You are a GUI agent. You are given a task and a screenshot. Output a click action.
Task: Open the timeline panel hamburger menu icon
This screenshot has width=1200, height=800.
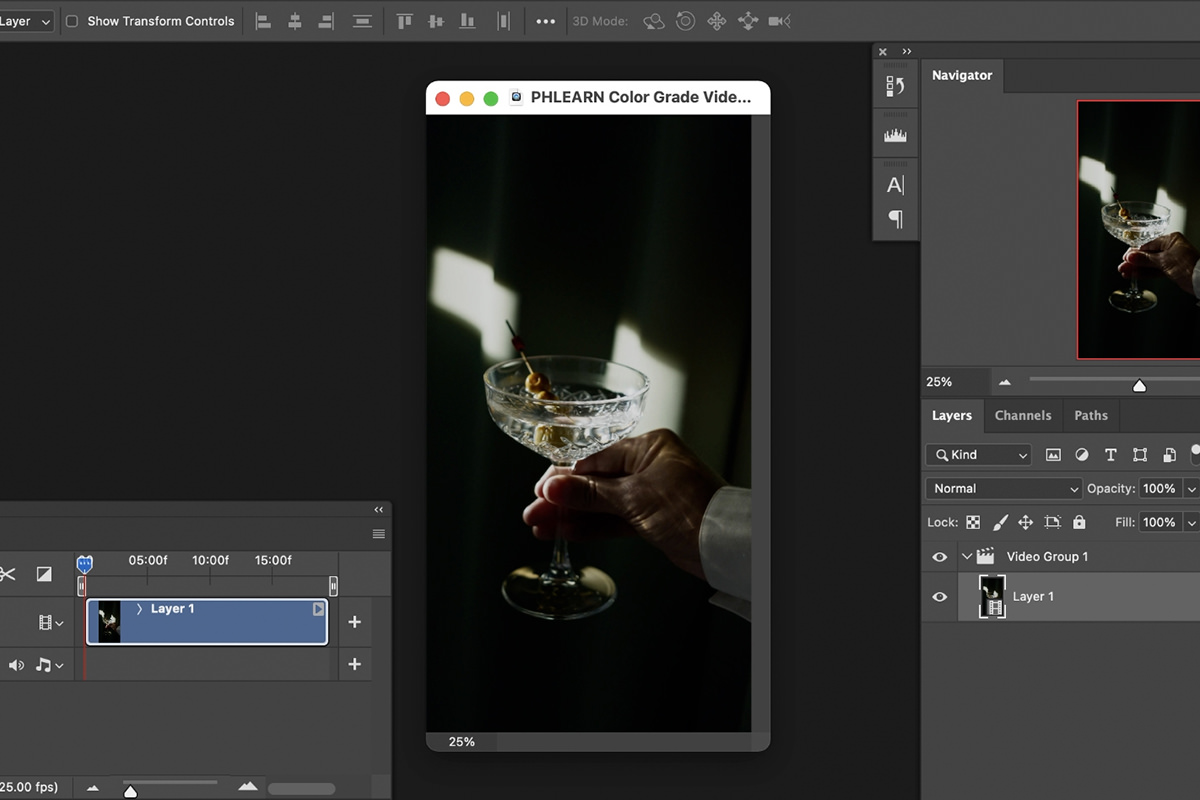(378, 534)
